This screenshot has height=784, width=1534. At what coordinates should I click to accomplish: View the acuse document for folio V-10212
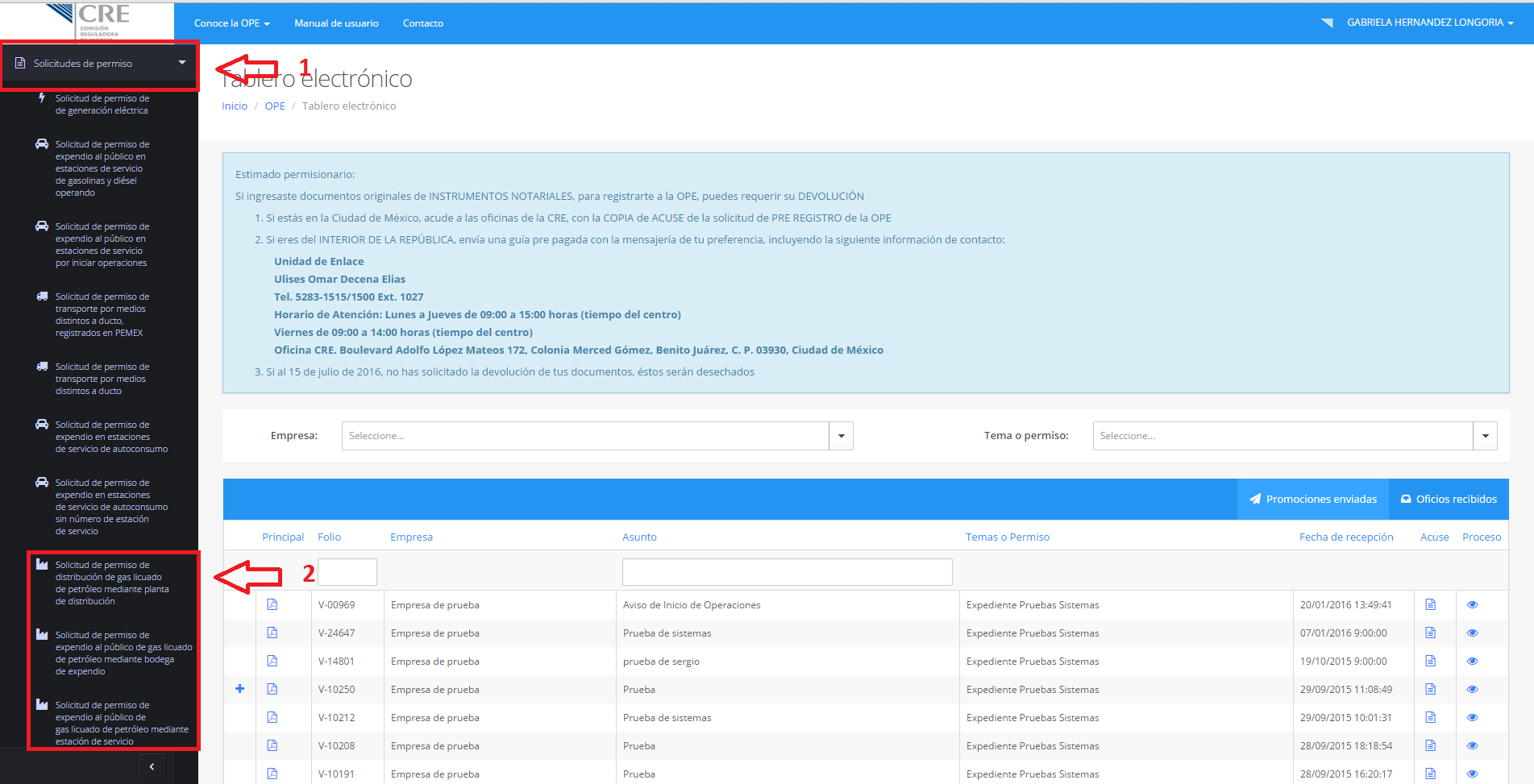click(1431, 717)
